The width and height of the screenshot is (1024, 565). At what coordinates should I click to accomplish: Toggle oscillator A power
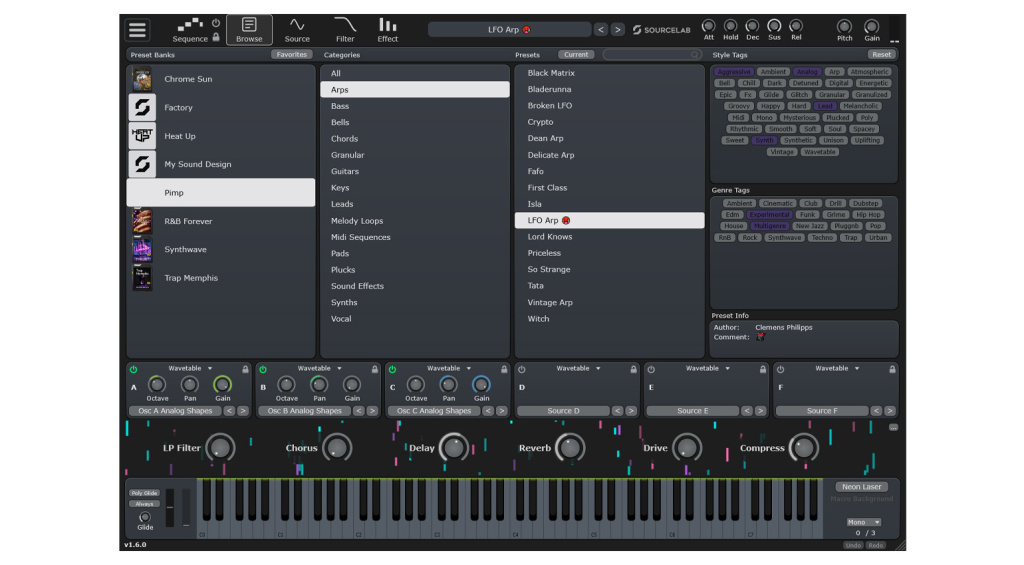133,369
